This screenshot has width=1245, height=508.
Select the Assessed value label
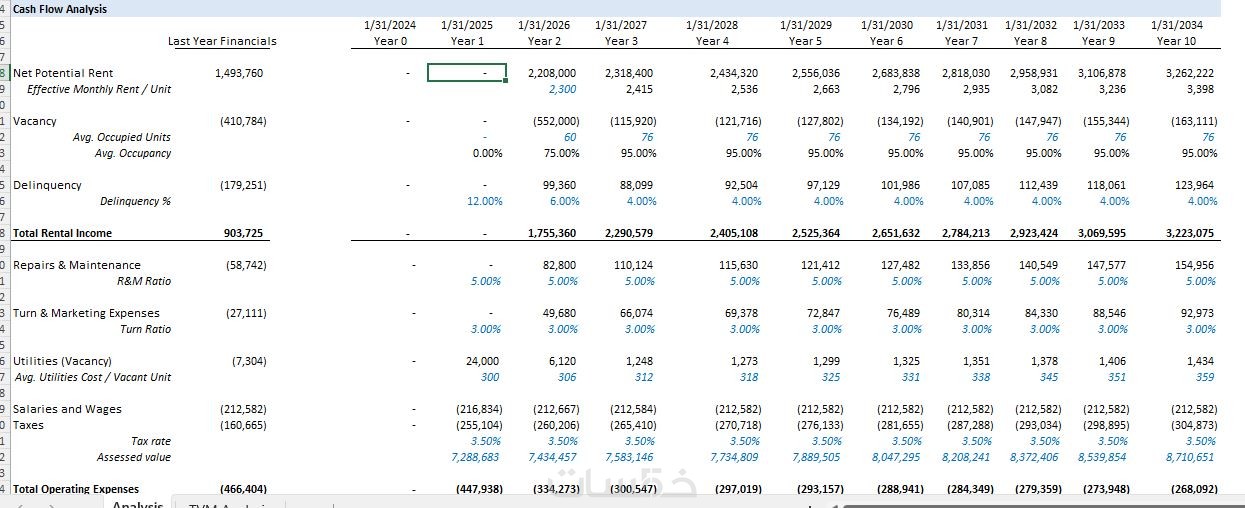(x=134, y=457)
